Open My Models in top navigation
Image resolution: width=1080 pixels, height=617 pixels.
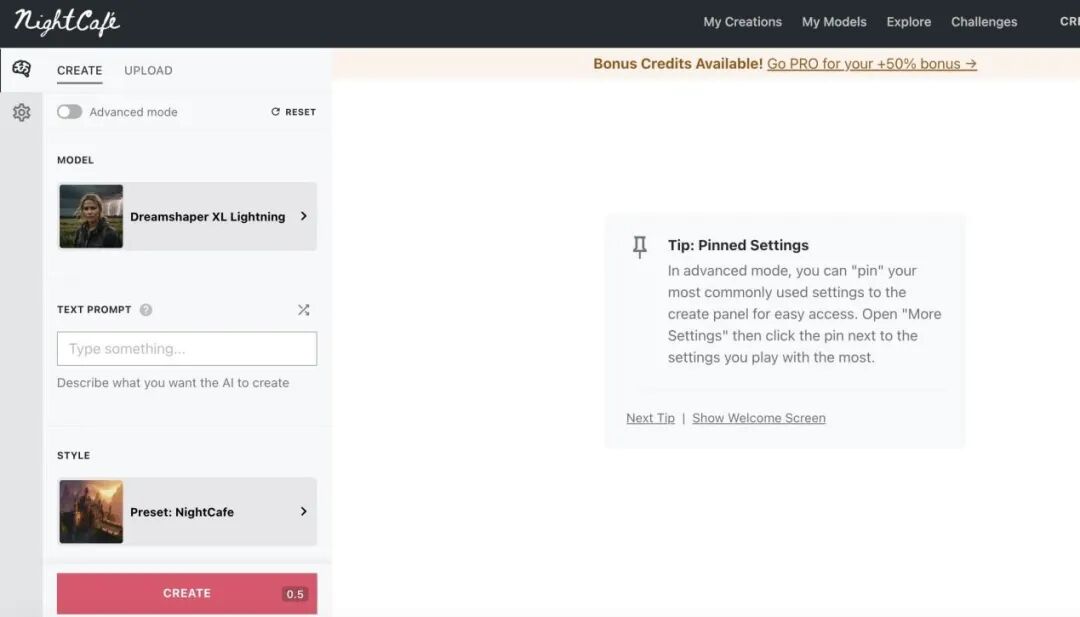pos(834,22)
